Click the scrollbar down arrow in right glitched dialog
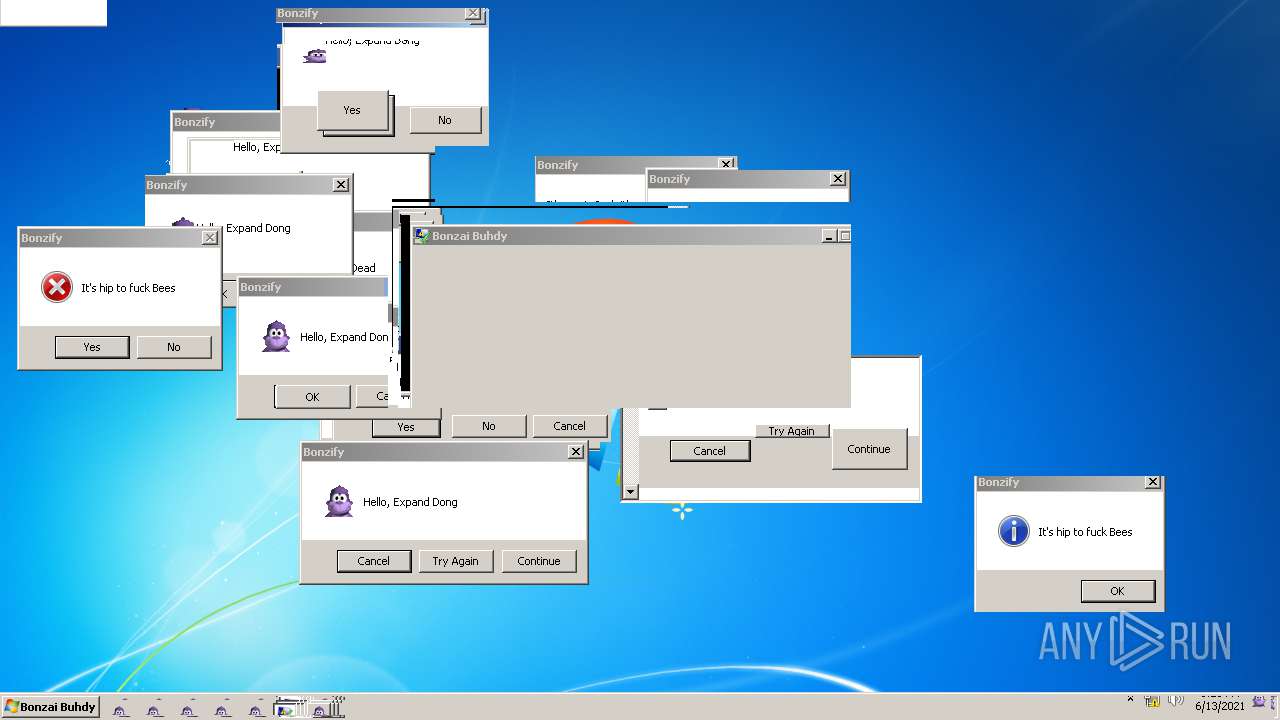The image size is (1280, 720). point(630,492)
